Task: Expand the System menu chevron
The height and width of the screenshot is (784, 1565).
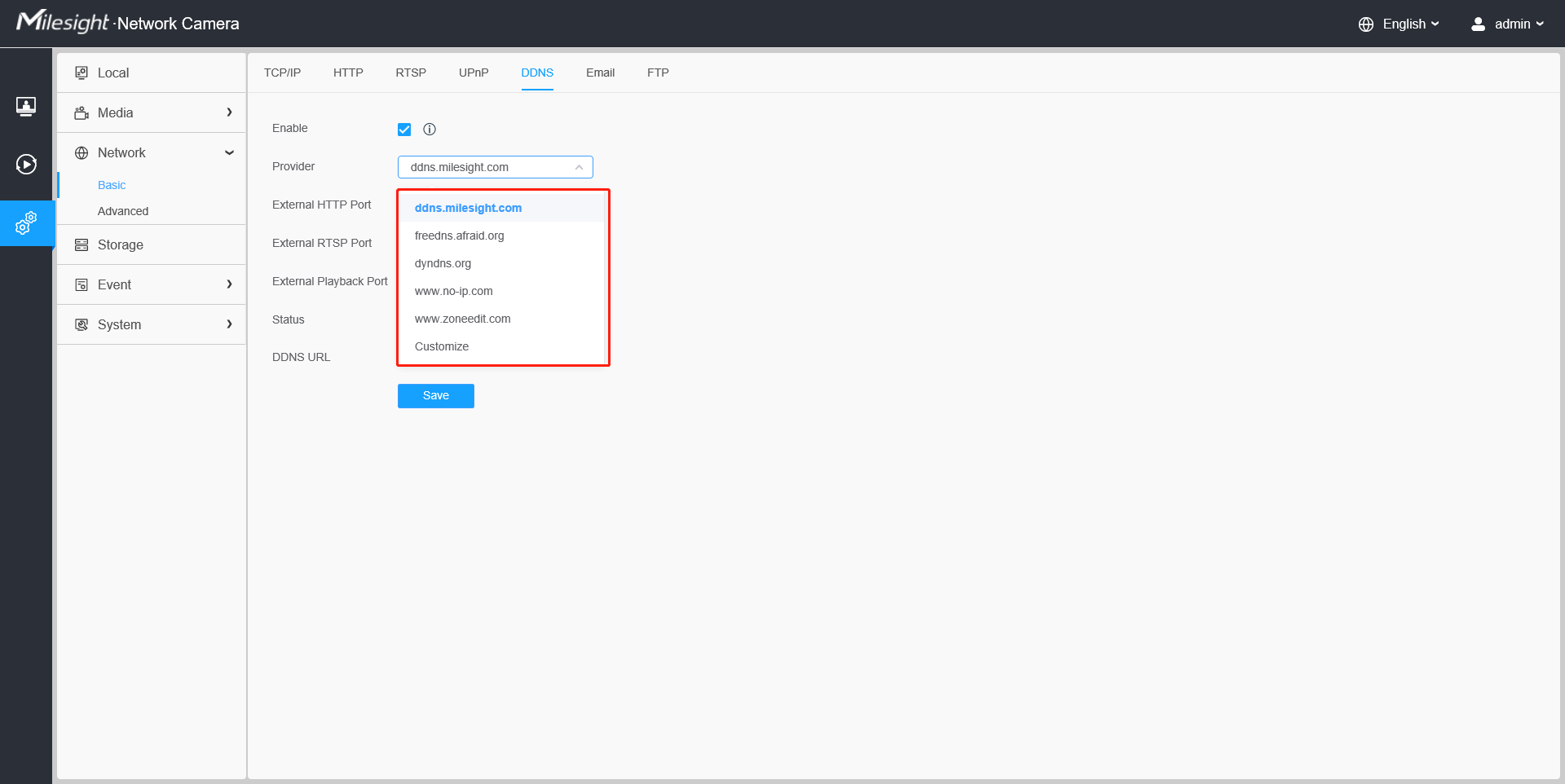Action: (x=229, y=324)
